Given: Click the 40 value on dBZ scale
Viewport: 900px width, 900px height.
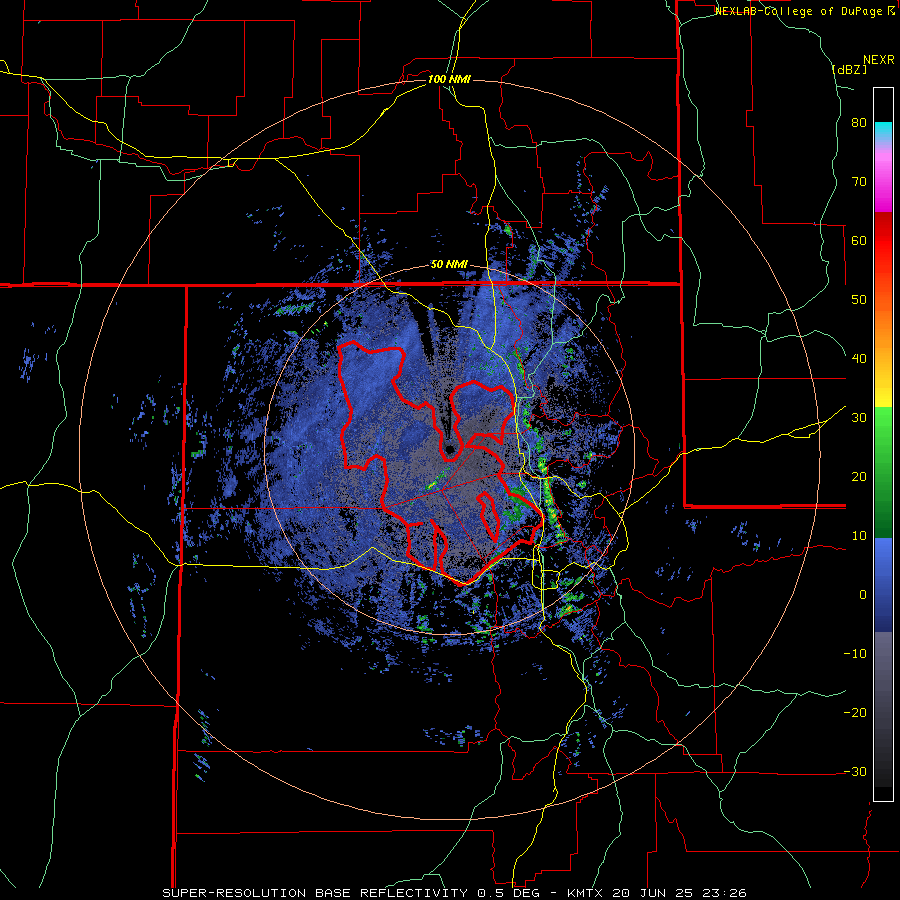Looking at the screenshot, I should point(859,359).
